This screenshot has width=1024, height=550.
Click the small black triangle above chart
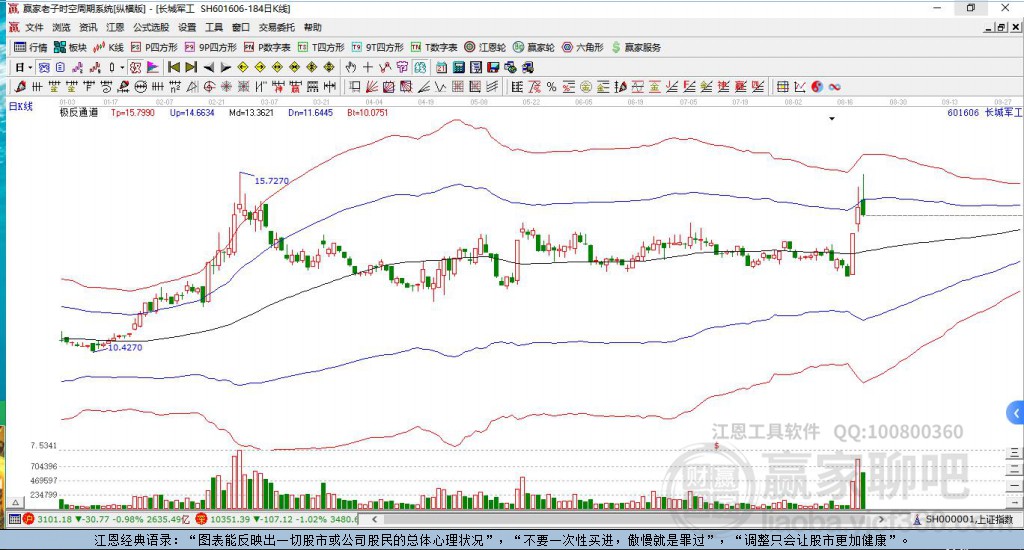pos(832,119)
